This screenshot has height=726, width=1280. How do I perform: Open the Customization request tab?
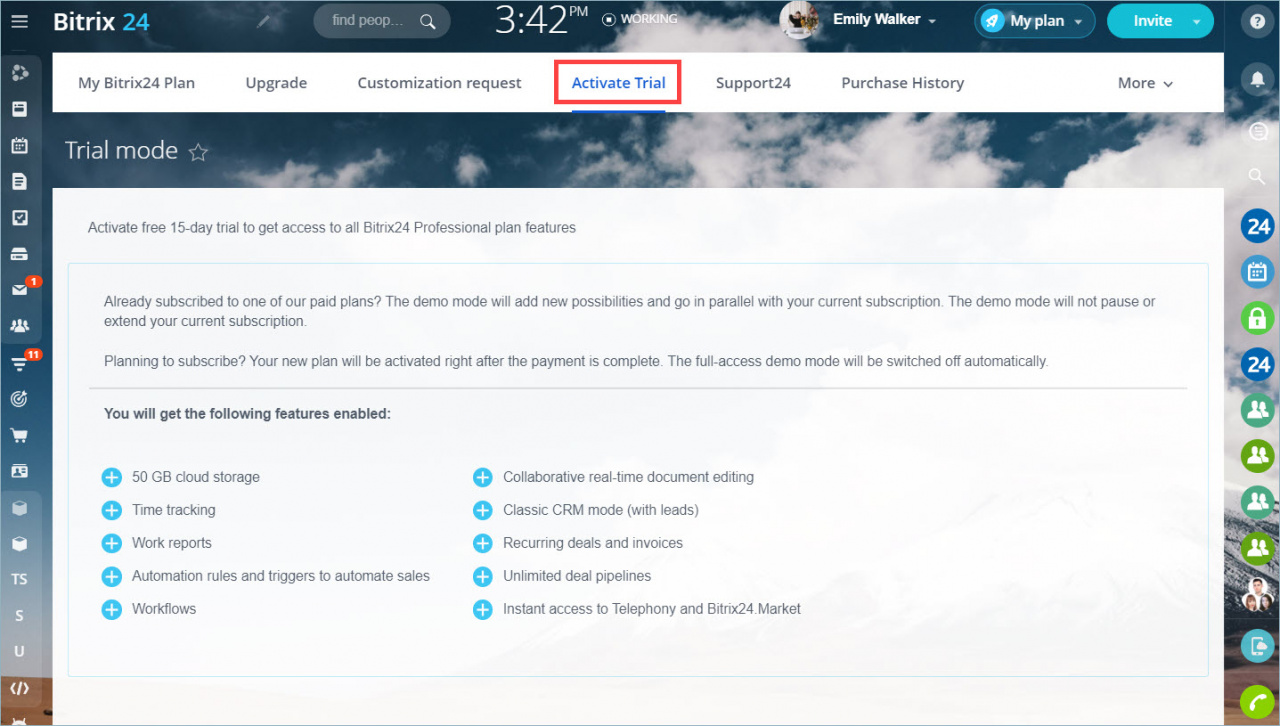[439, 83]
